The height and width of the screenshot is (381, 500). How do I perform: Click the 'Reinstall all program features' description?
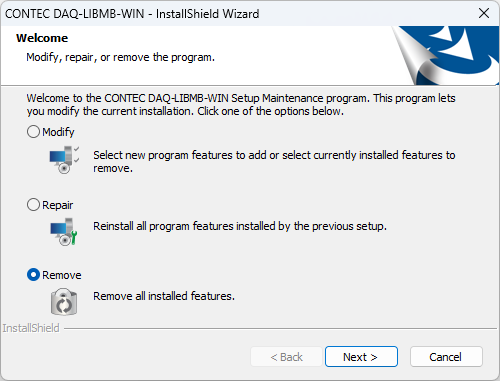[x=240, y=226]
